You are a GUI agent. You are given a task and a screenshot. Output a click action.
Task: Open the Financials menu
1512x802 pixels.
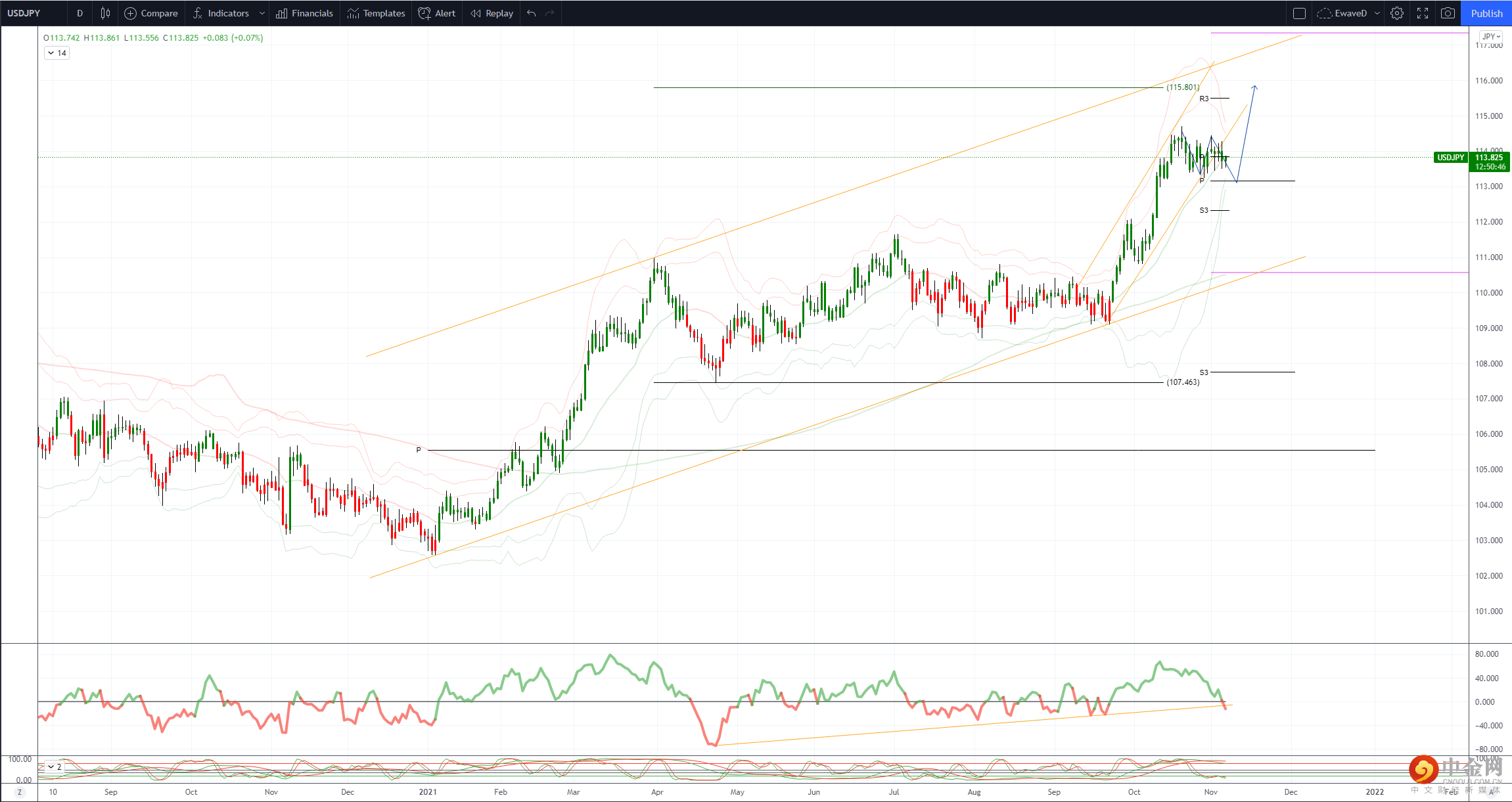[304, 13]
